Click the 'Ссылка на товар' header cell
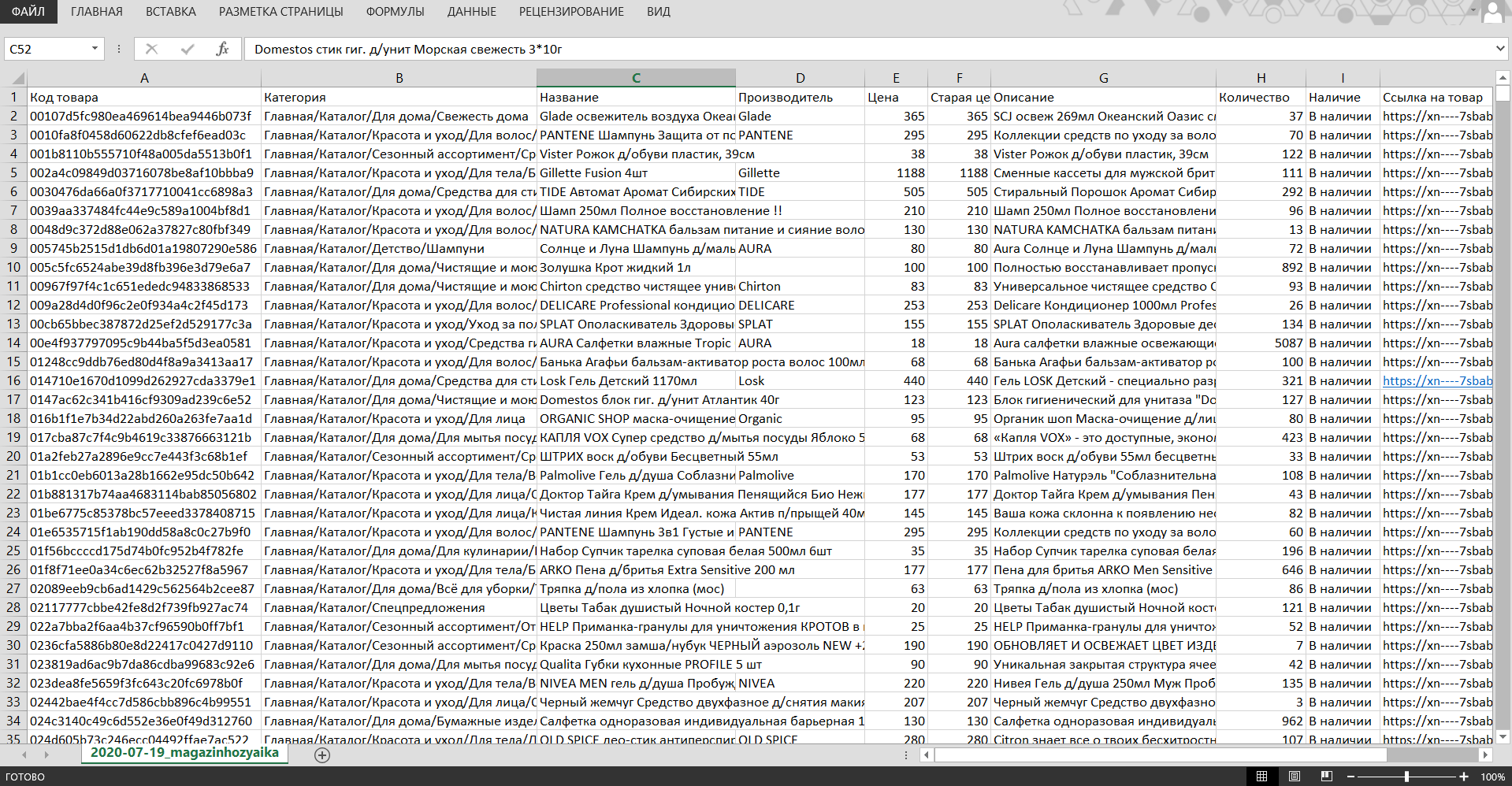Screen dimensions: 1512x786 [1436, 98]
